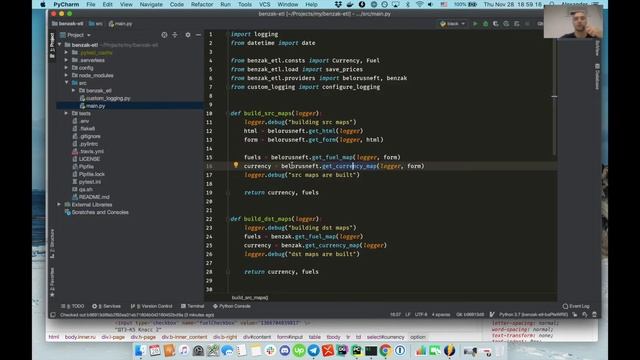The image size is (640, 360).
Task: Select README.md in tree
Action: click(91, 197)
